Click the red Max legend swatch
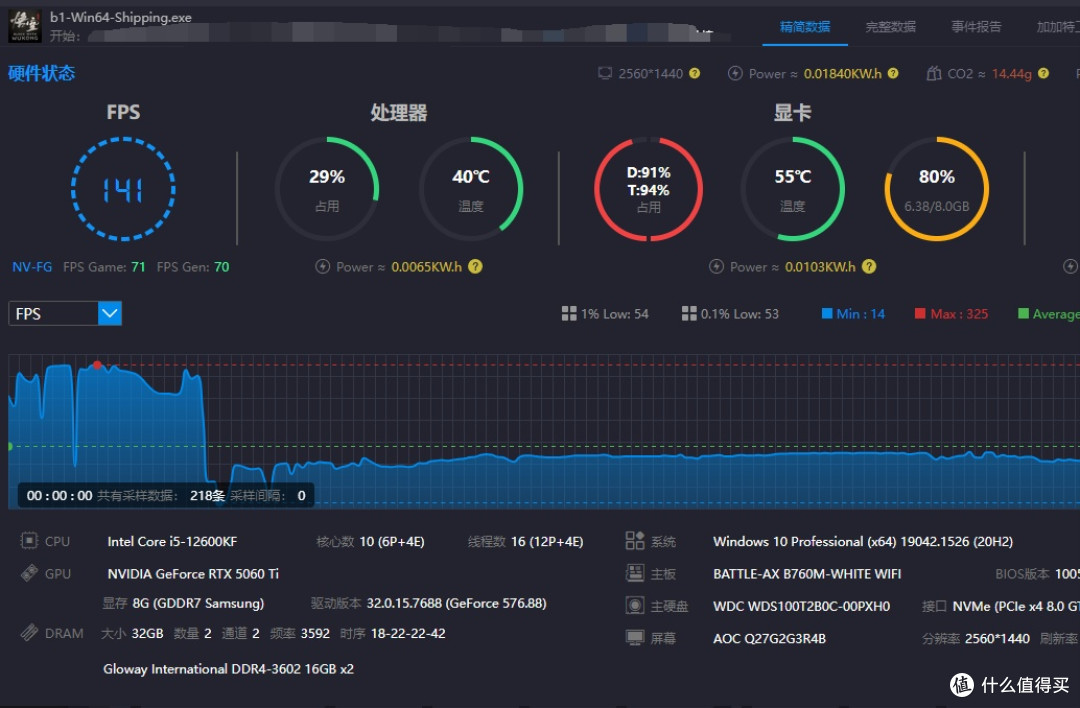The width and height of the screenshot is (1080, 708). coord(920,313)
